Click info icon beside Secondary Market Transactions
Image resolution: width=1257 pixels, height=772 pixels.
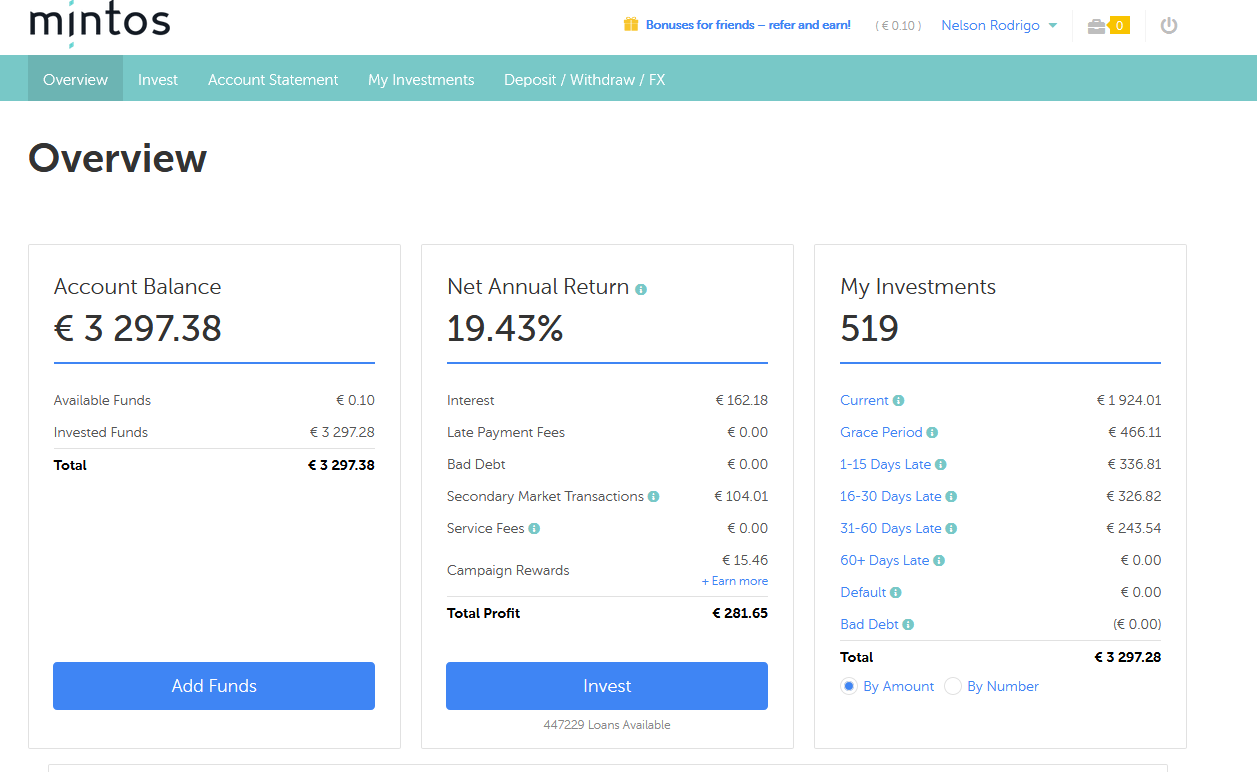point(653,497)
